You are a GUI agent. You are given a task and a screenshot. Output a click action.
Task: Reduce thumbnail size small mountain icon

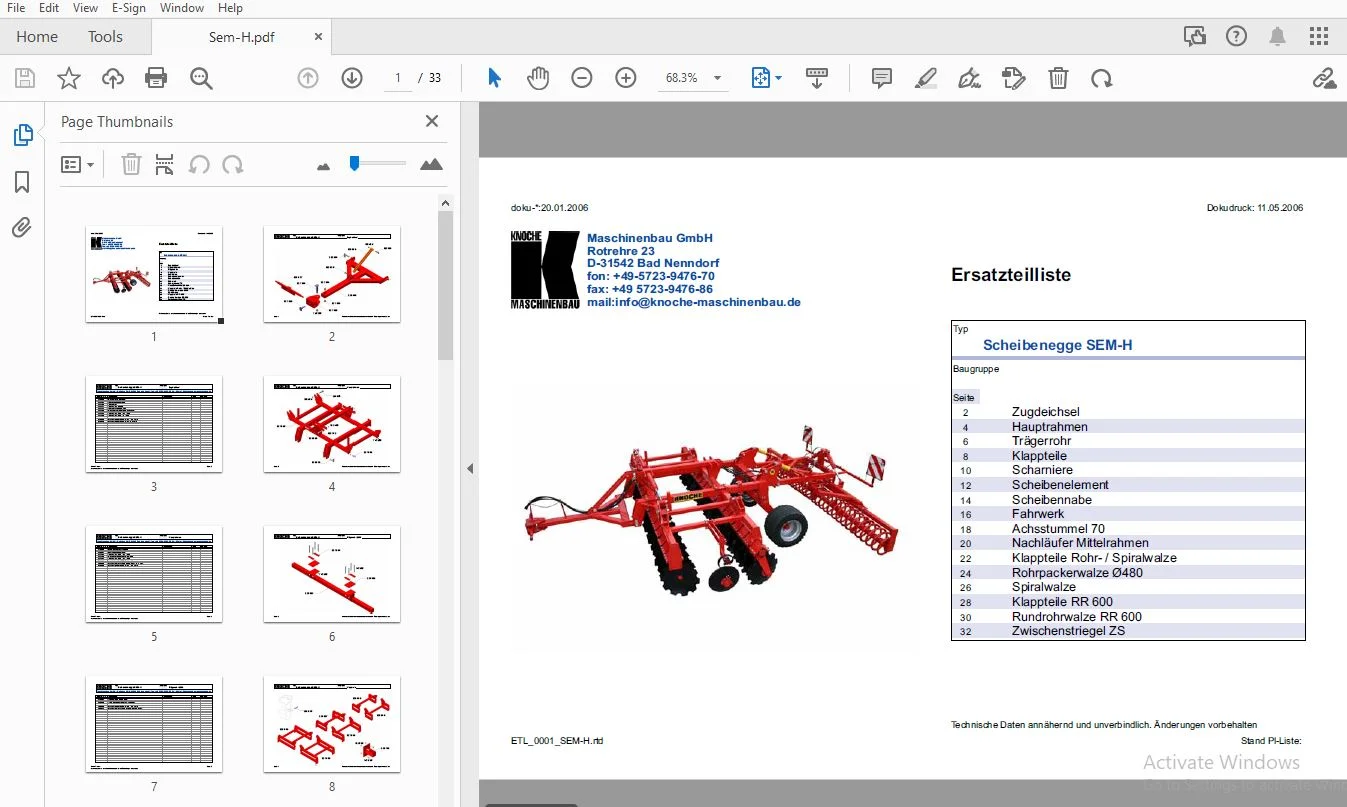click(323, 166)
